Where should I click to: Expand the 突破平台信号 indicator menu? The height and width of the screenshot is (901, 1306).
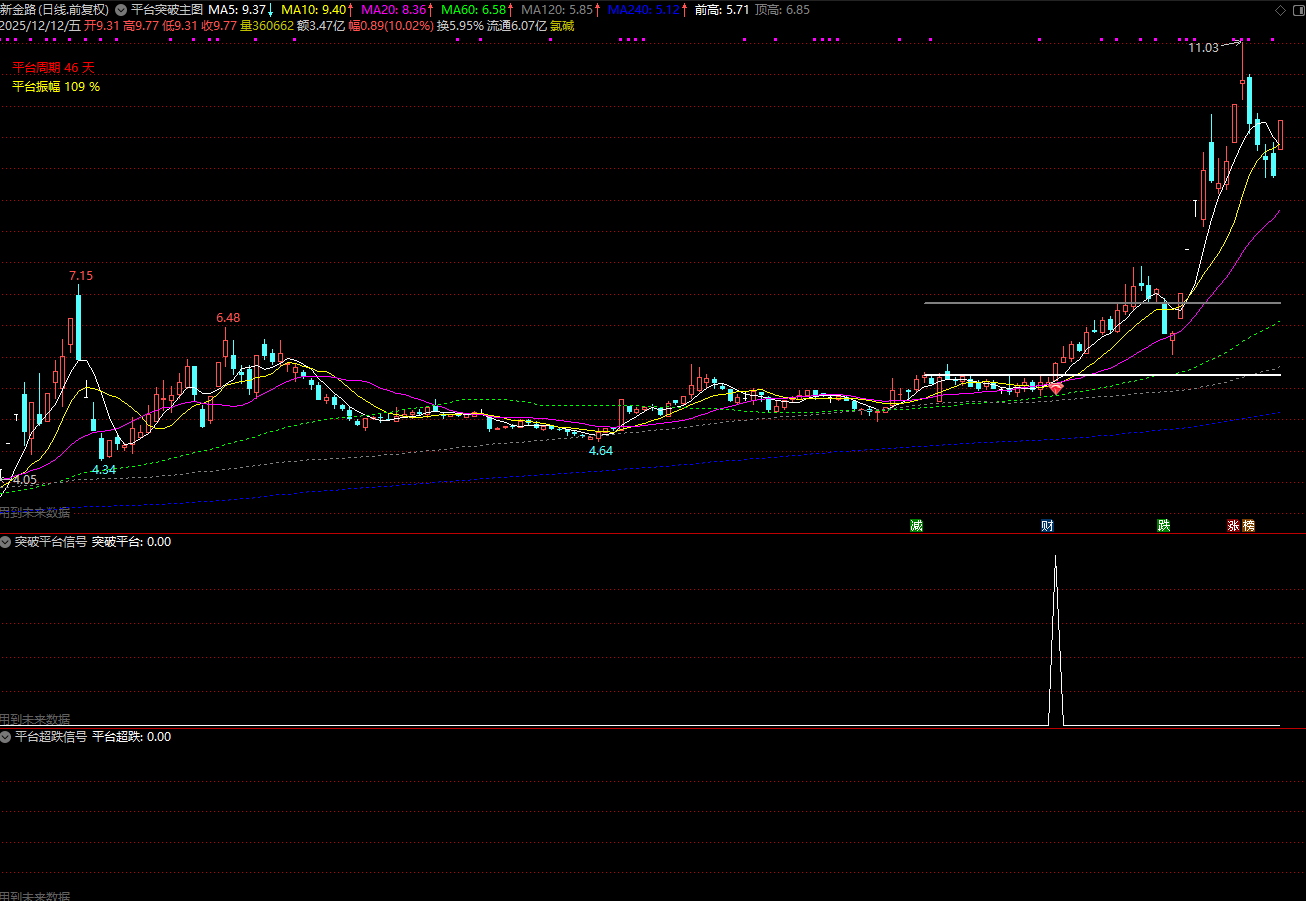click(6, 542)
